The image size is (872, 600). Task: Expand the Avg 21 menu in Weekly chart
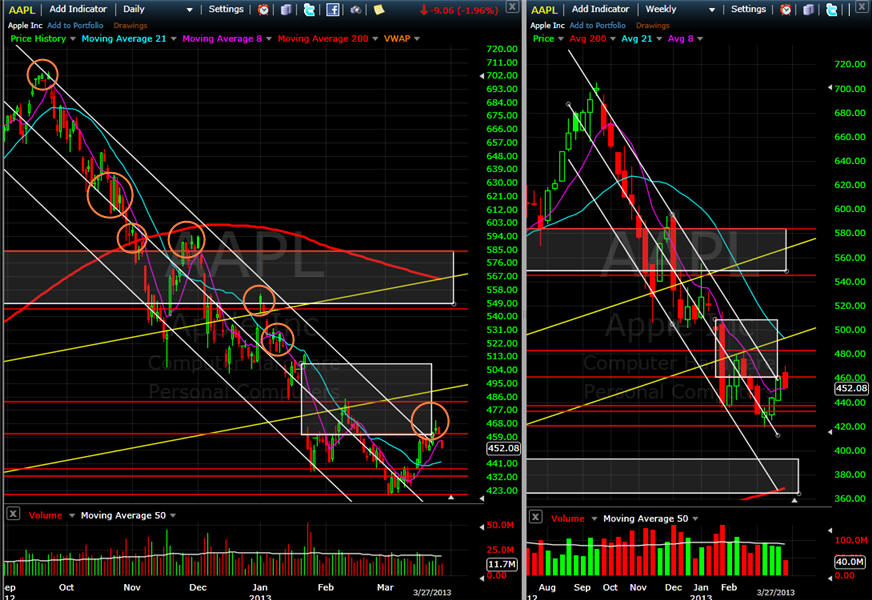[x=659, y=39]
